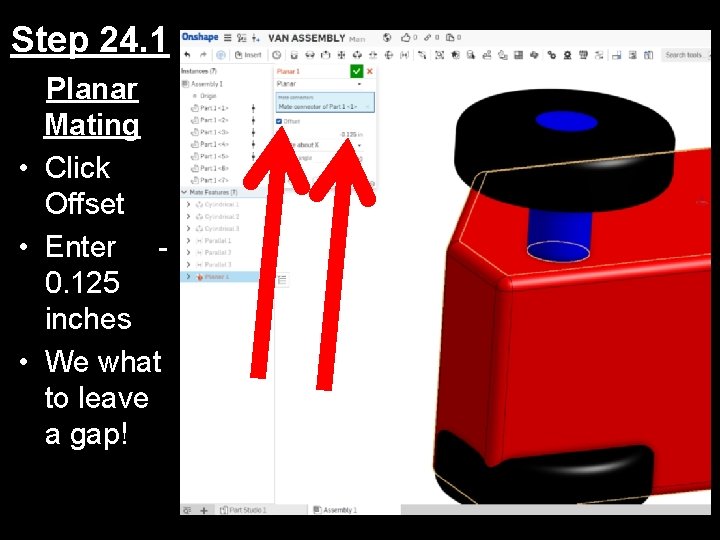Expand the Parallel 3 mate
This screenshot has width=720, height=540.
pyautogui.click(x=188, y=264)
